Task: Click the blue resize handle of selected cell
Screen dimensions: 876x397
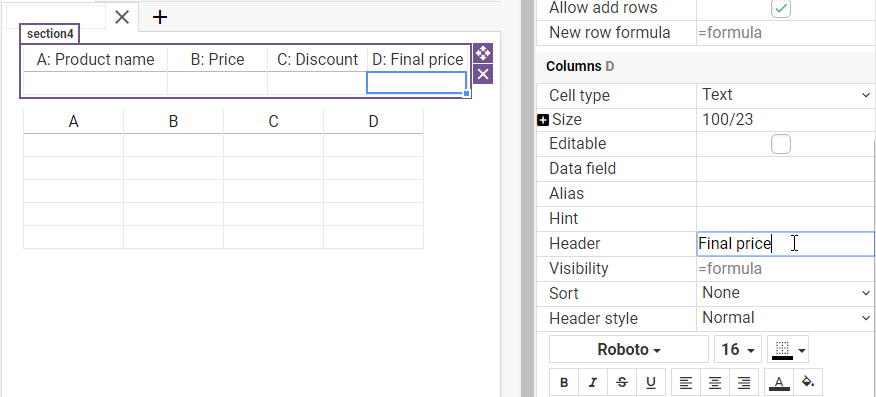Action: [x=466, y=94]
